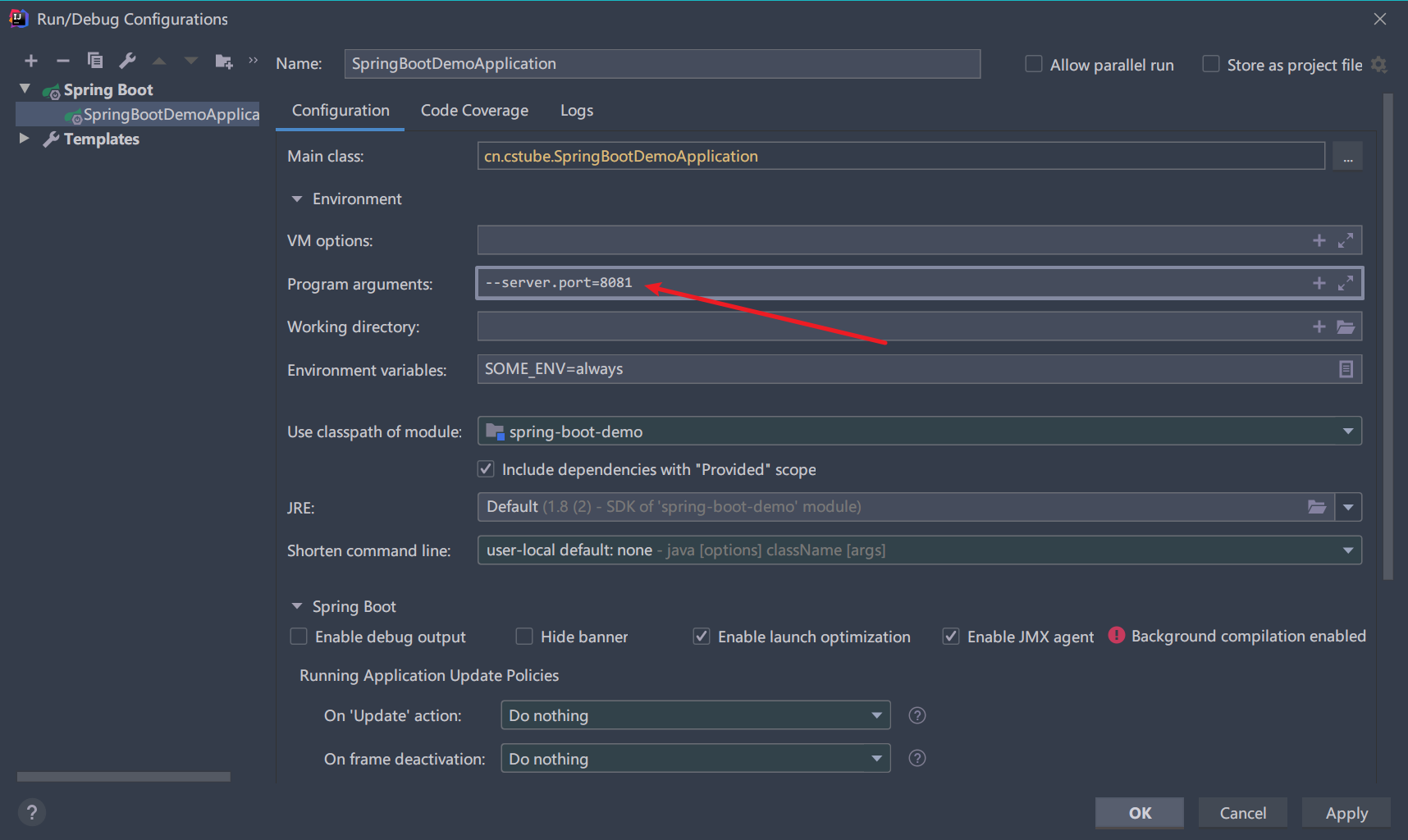Browse for working directory folder
Image resolution: width=1408 pixels, height=840 pixels.
(1346, 326)
